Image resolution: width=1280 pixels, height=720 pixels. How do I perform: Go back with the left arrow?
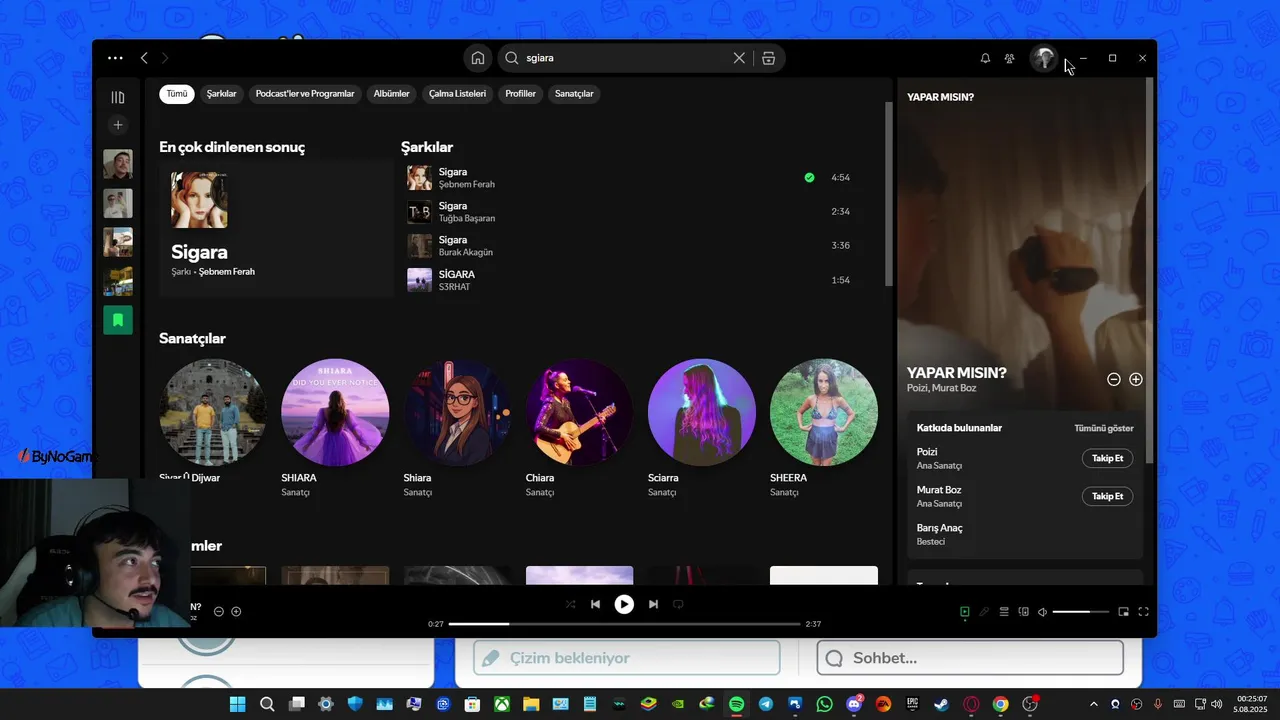(x=144, y=58)
